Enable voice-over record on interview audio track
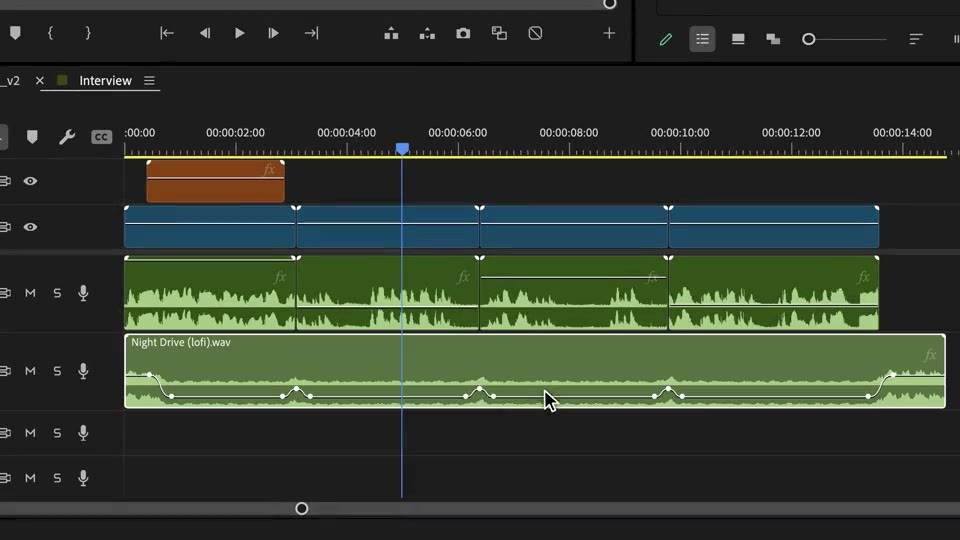 pos(83,293)
